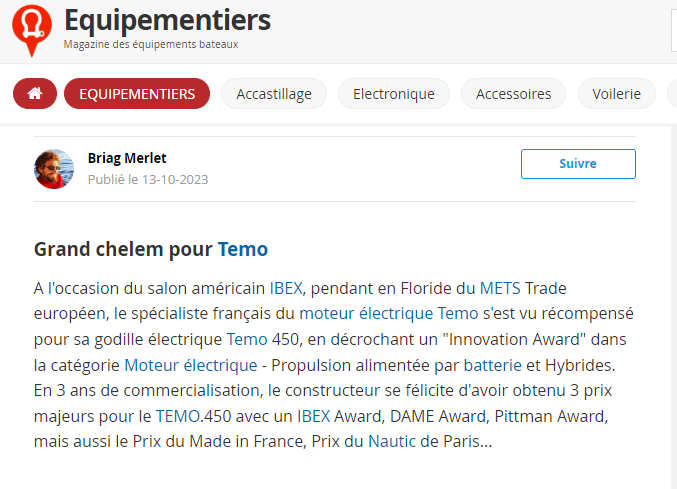Click the page's vertical scrollbar
677x489 pixels.
(673, 300)
